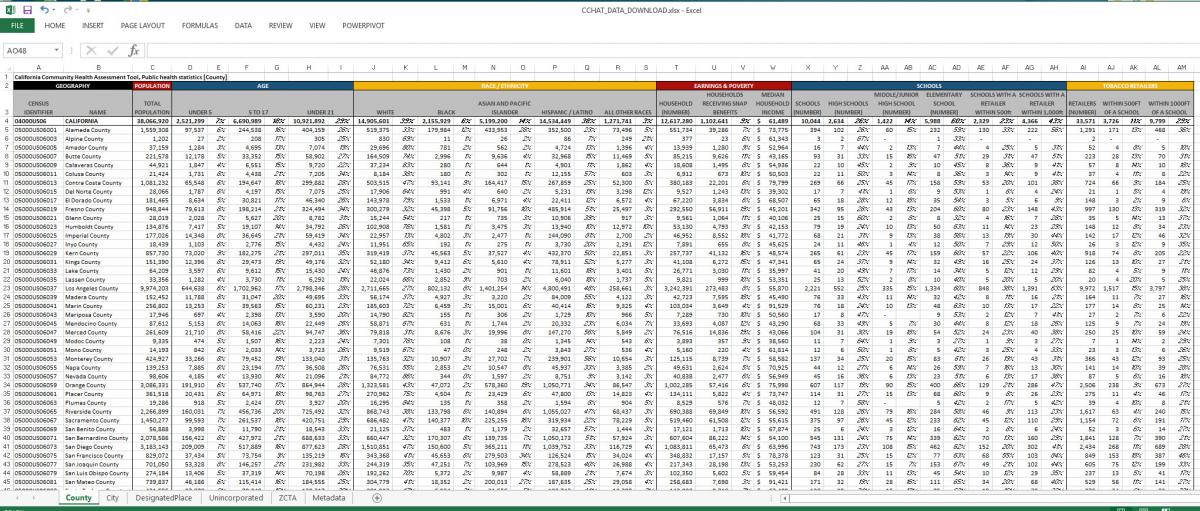Image resolution: width=1200 pixels, height=511 pixels.
Task: Click the EARNINGS & POVERTY header cell
Action: pyautogui.click(x=722, y=86)
